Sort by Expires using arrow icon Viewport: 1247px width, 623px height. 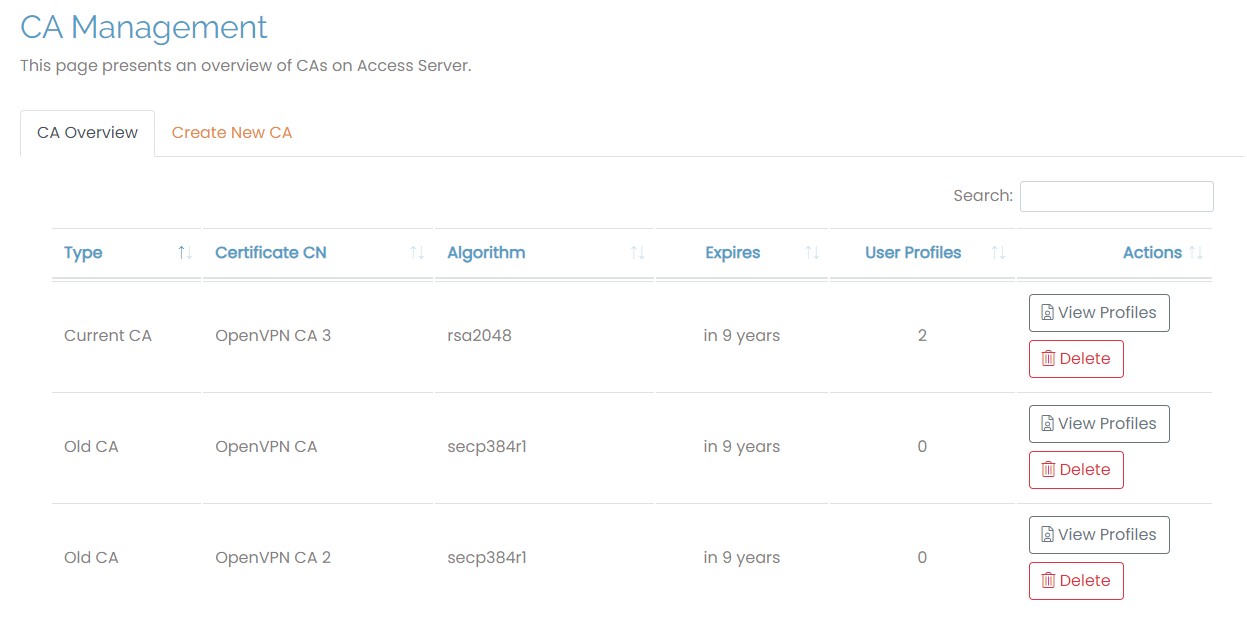[812, 253]
